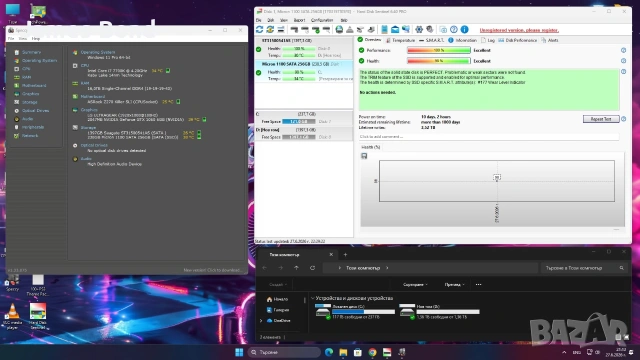
Task: Switch to the Overview tab in Sentinel
Action: coord(369,40)
